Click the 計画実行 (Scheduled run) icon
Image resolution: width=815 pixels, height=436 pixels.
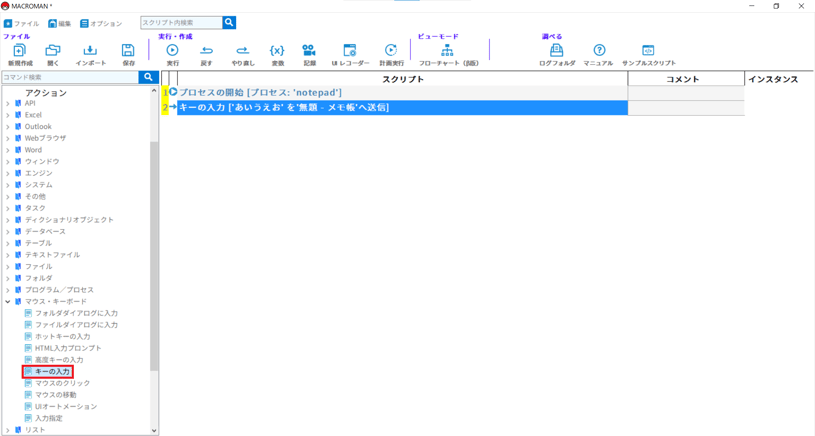[x=391, y=50]
